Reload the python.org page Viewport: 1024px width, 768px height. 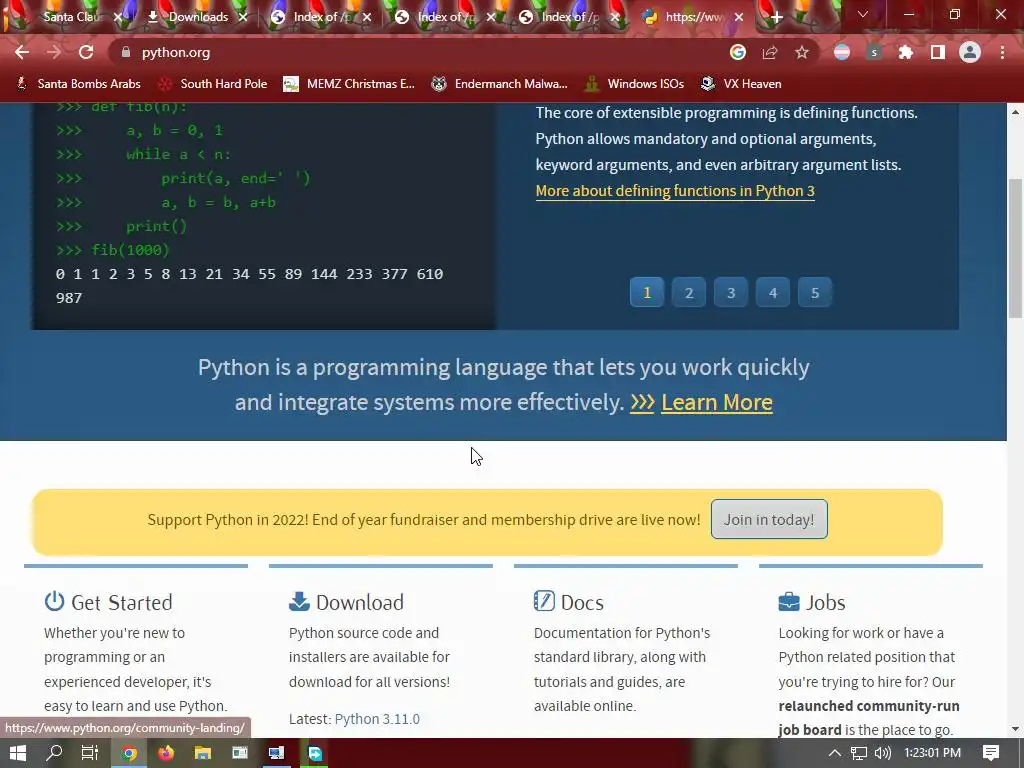pos(86,52)
